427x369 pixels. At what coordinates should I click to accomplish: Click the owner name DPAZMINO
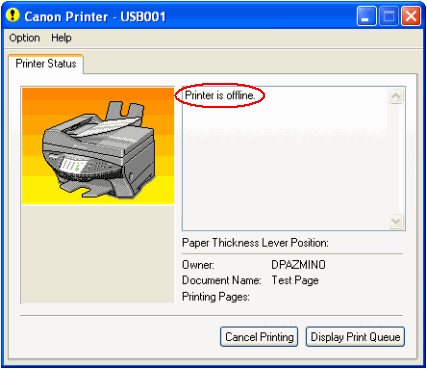(x=298, y=265)
